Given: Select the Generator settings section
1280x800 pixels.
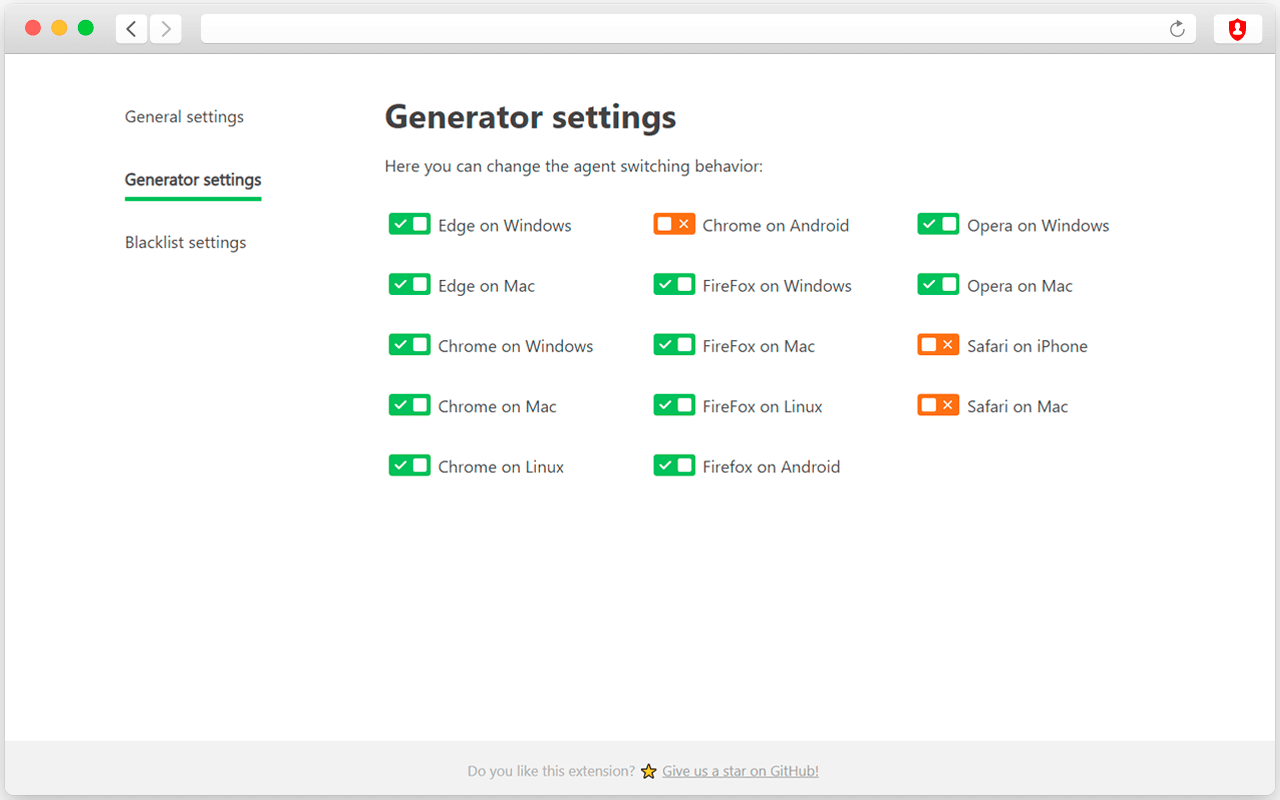Looking at the screenshot, I should point(192,180).
